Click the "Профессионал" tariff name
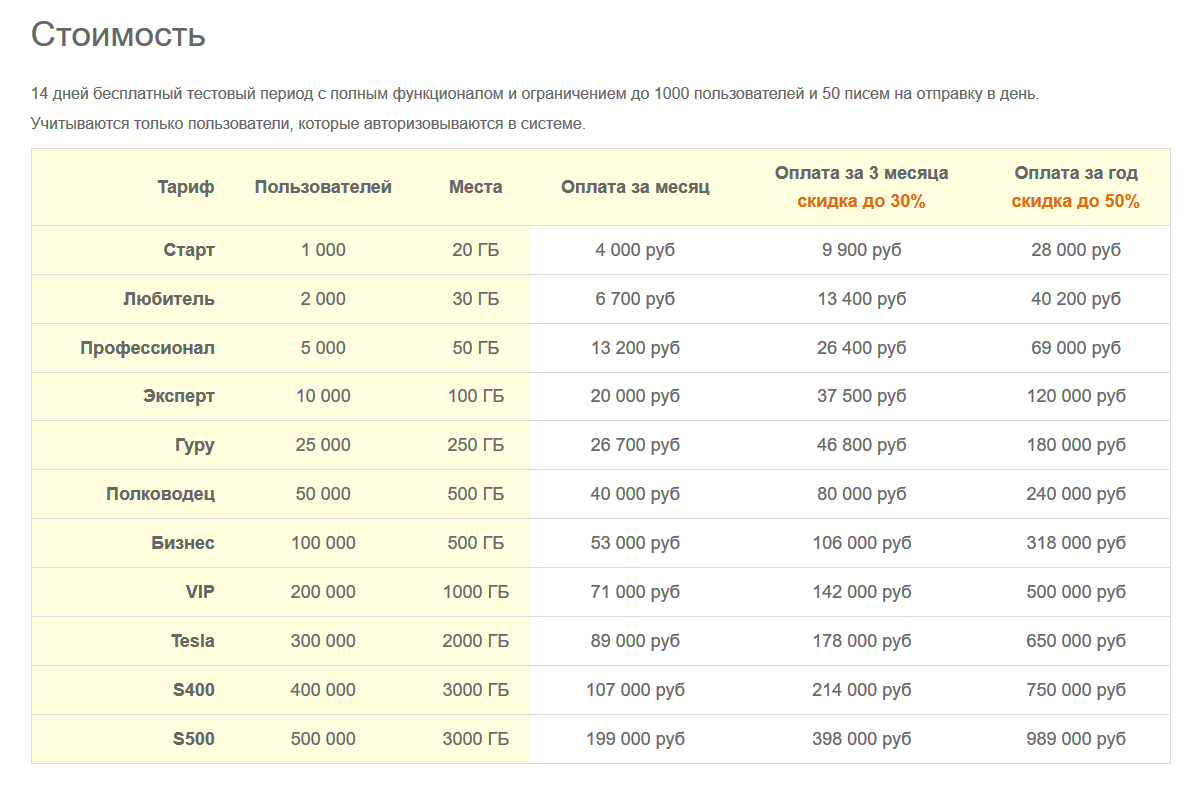Image resolution: width=1204 pixels, height=786 pixels. (x=148, y=348)
